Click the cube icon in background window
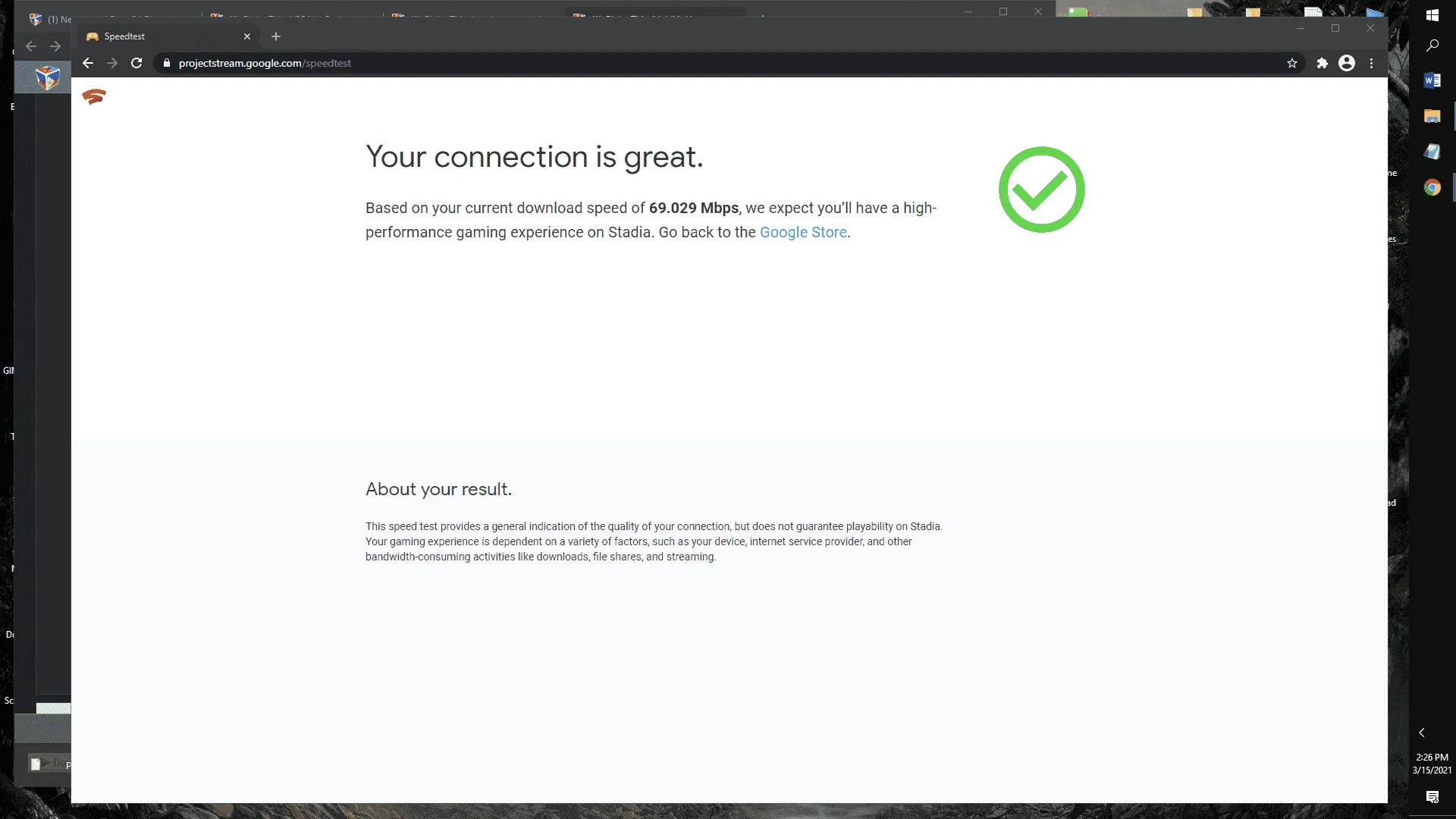 (x=48, y=77)
